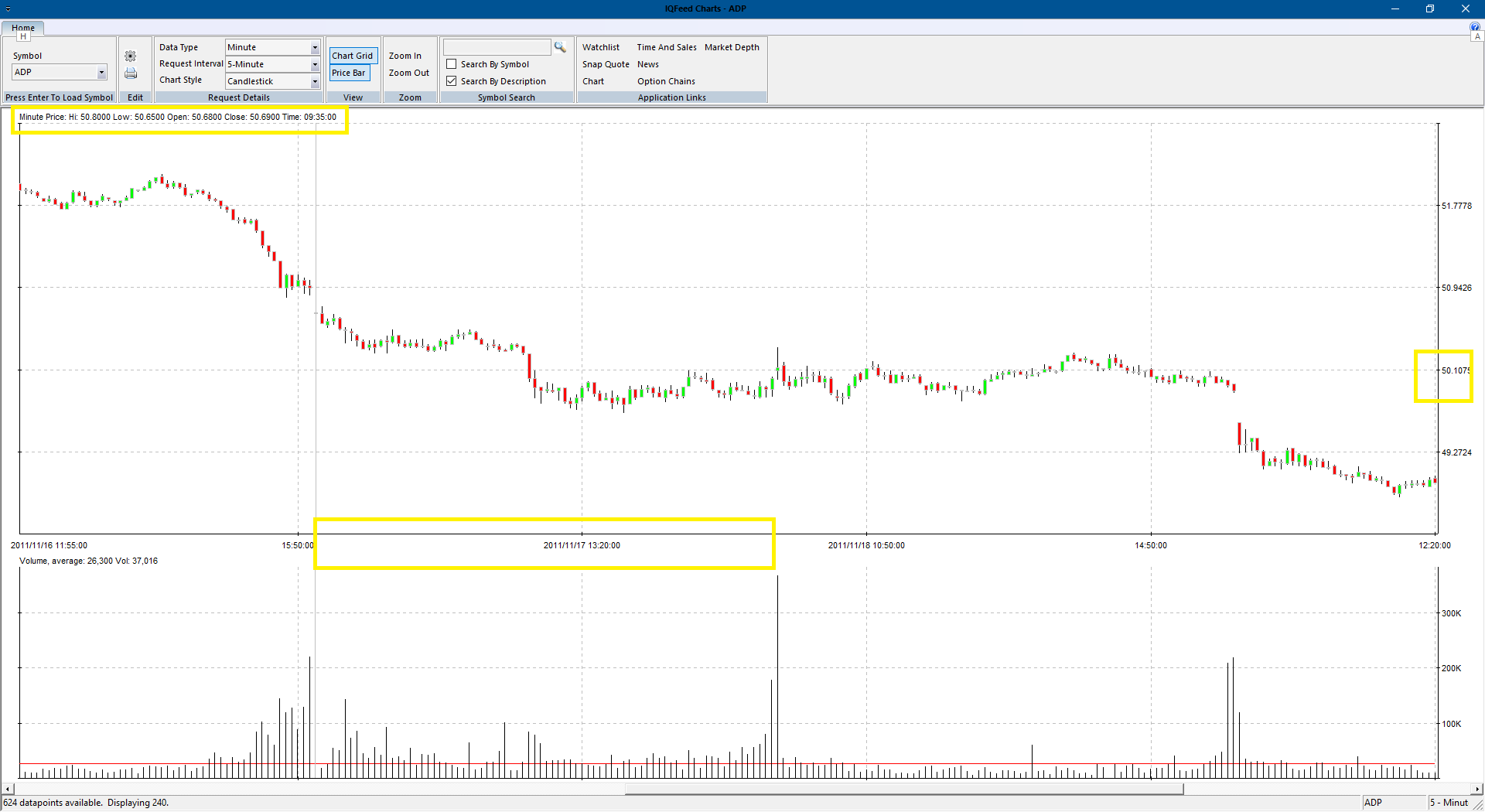Viewport: 1485px width, 812px height.
Task: Enable the Search By Symbol checkbox
Action: click(452, 64)
